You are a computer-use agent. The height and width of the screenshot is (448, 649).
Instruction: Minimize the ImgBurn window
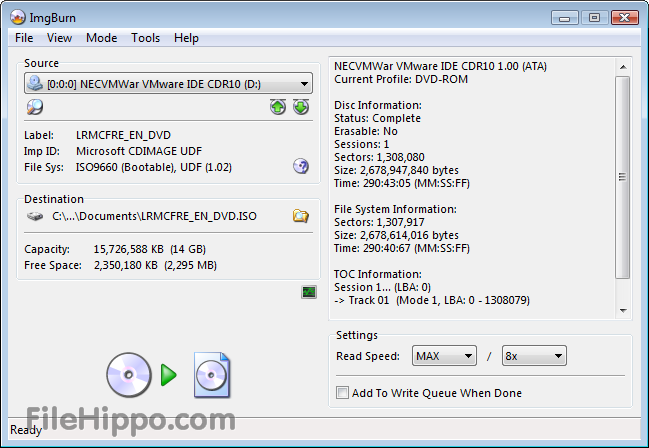pyautogui.click(x=565, y=18)
